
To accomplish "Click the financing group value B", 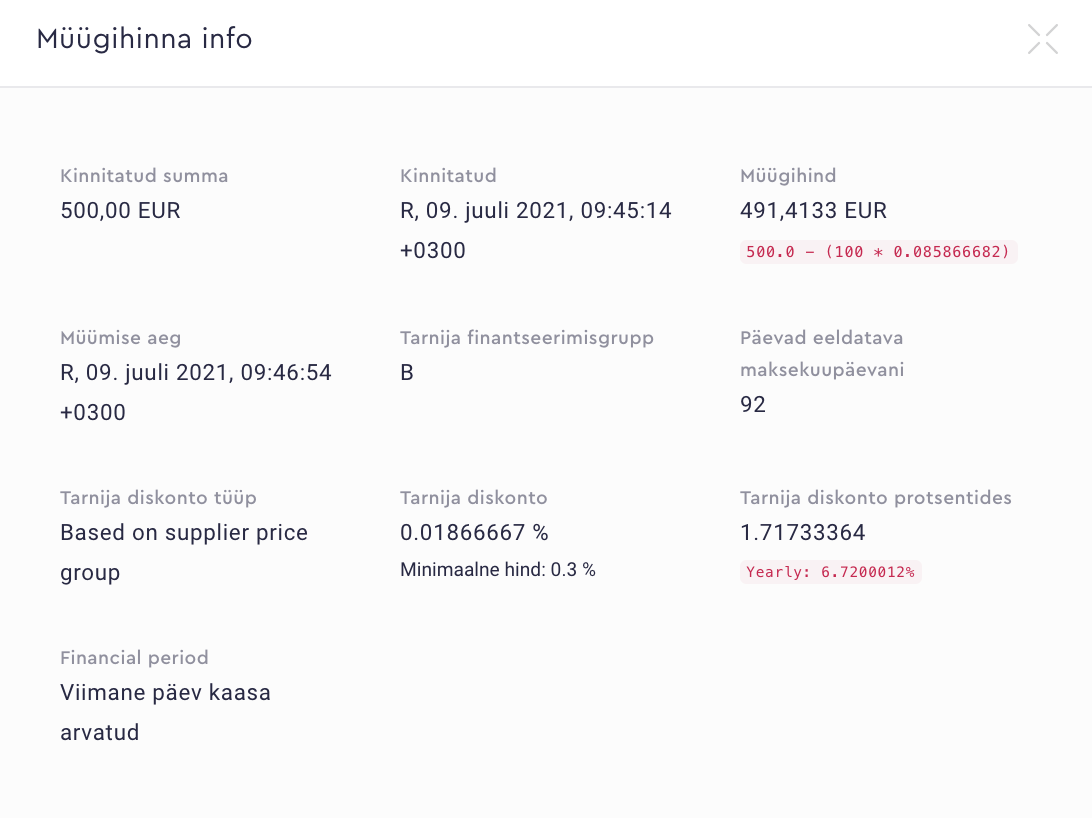I will pos(407,373).
